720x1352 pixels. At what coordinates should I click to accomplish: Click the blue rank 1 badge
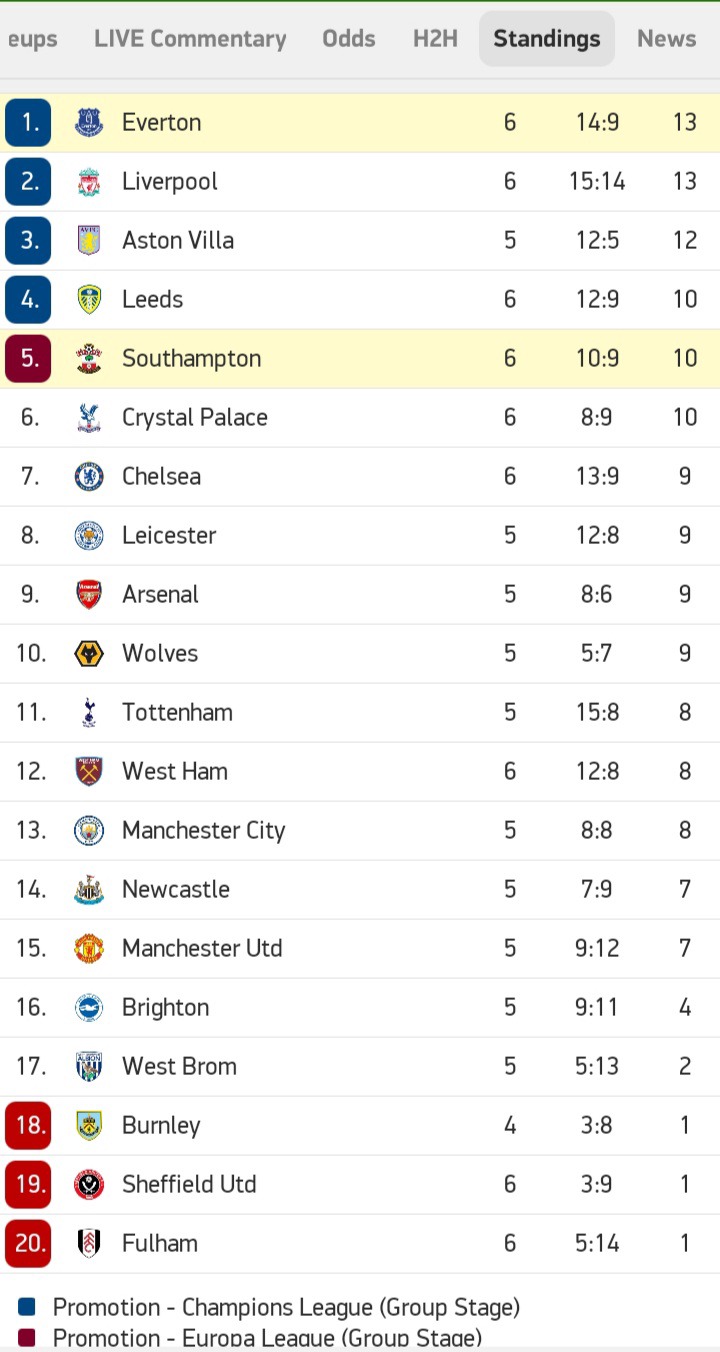pos(28,123)
